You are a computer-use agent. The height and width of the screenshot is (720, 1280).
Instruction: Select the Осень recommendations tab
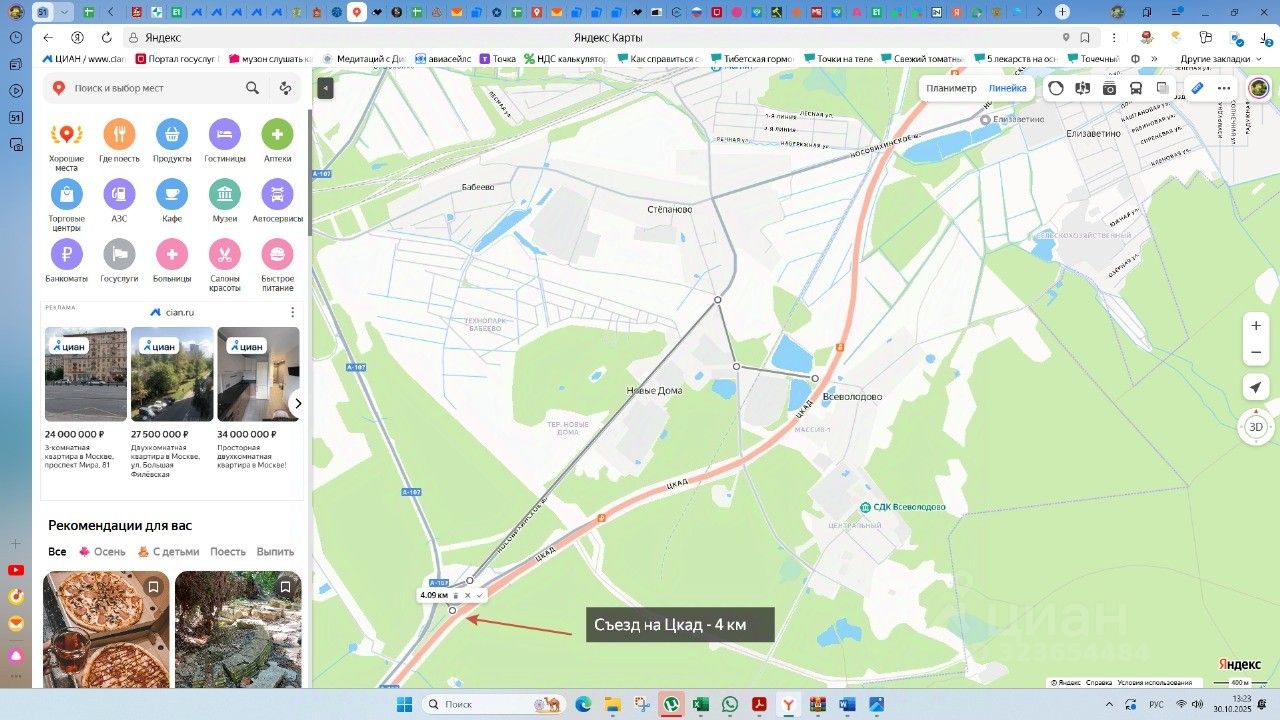click(102, 552)
